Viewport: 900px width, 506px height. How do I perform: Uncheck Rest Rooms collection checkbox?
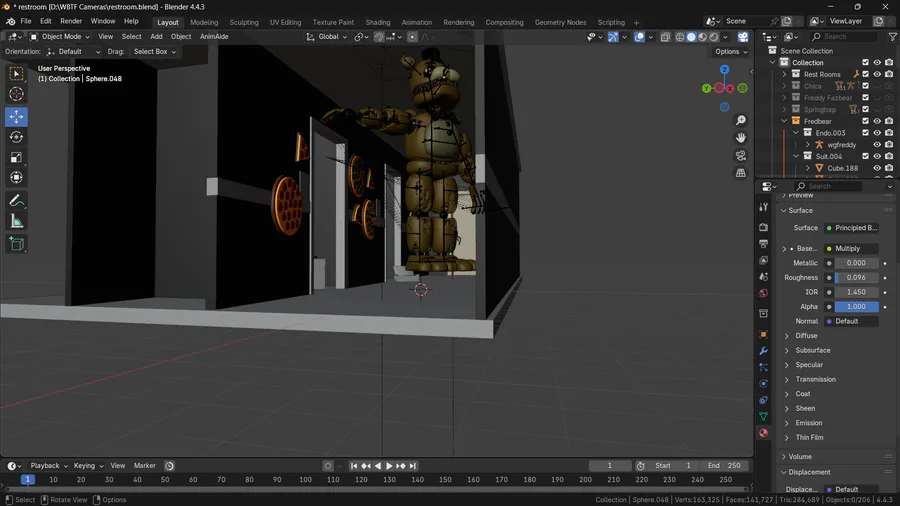coord(866,74)
